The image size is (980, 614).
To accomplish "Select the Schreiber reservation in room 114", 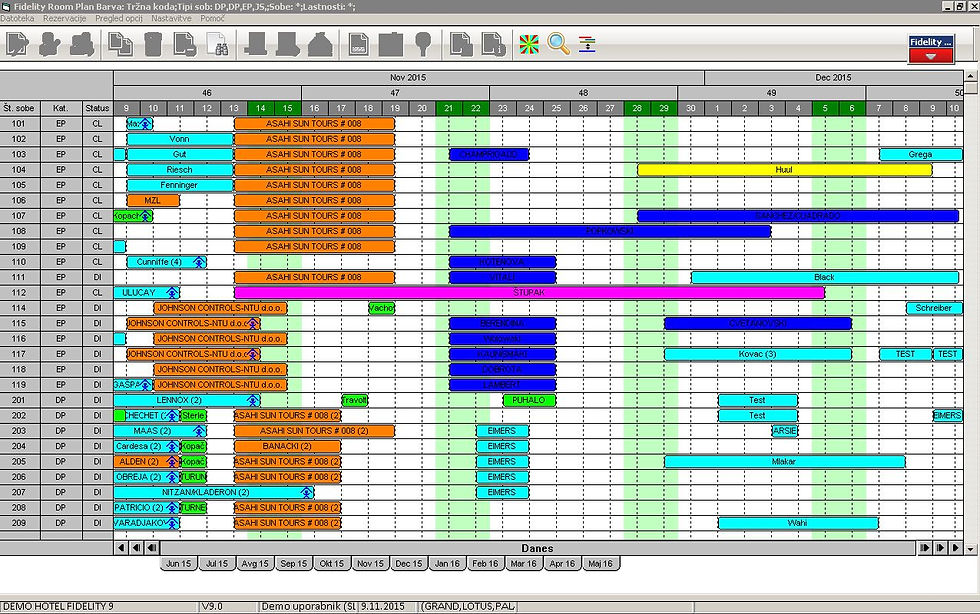I will [x=934, y=308].
